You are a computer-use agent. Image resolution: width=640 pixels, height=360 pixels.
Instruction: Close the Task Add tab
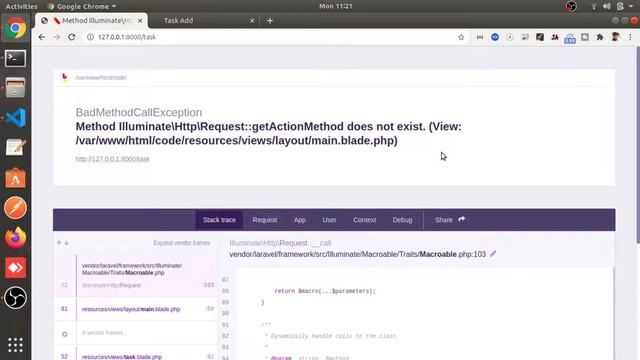click(x=252, y=20)
